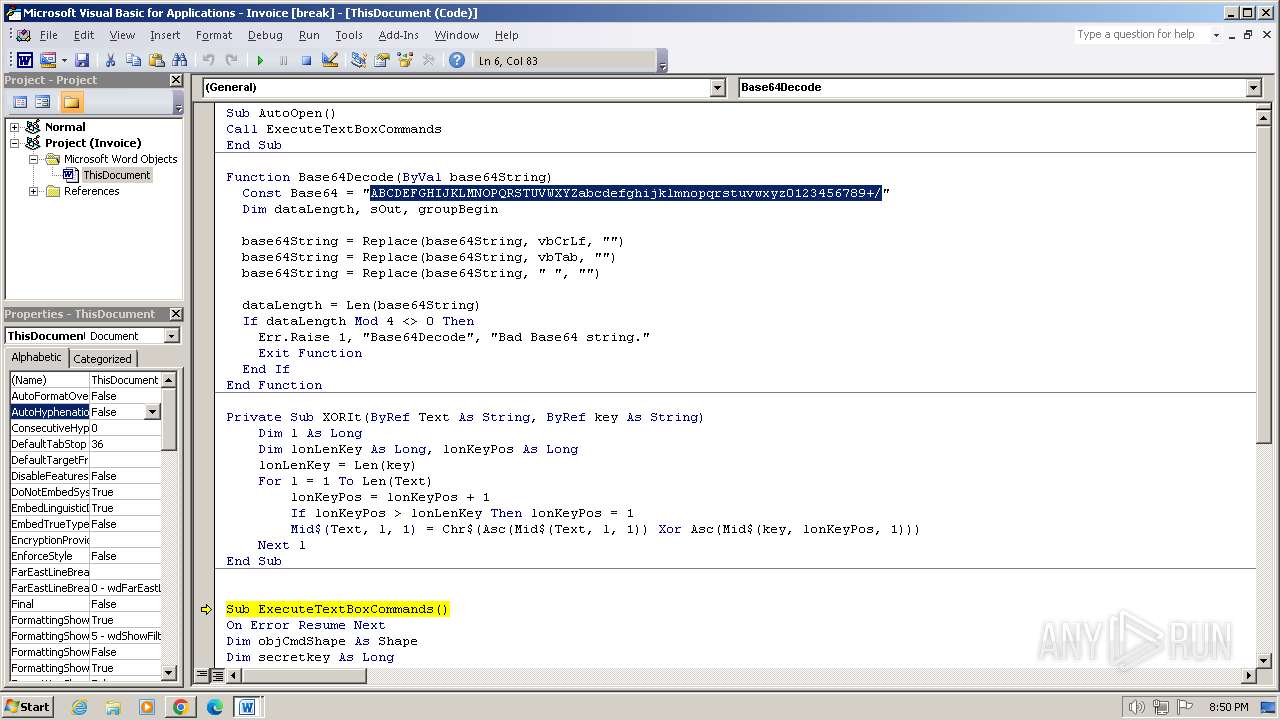
Task: Open the Base64Decode procedure dropdown
Action: click(x=1253, y=88)
